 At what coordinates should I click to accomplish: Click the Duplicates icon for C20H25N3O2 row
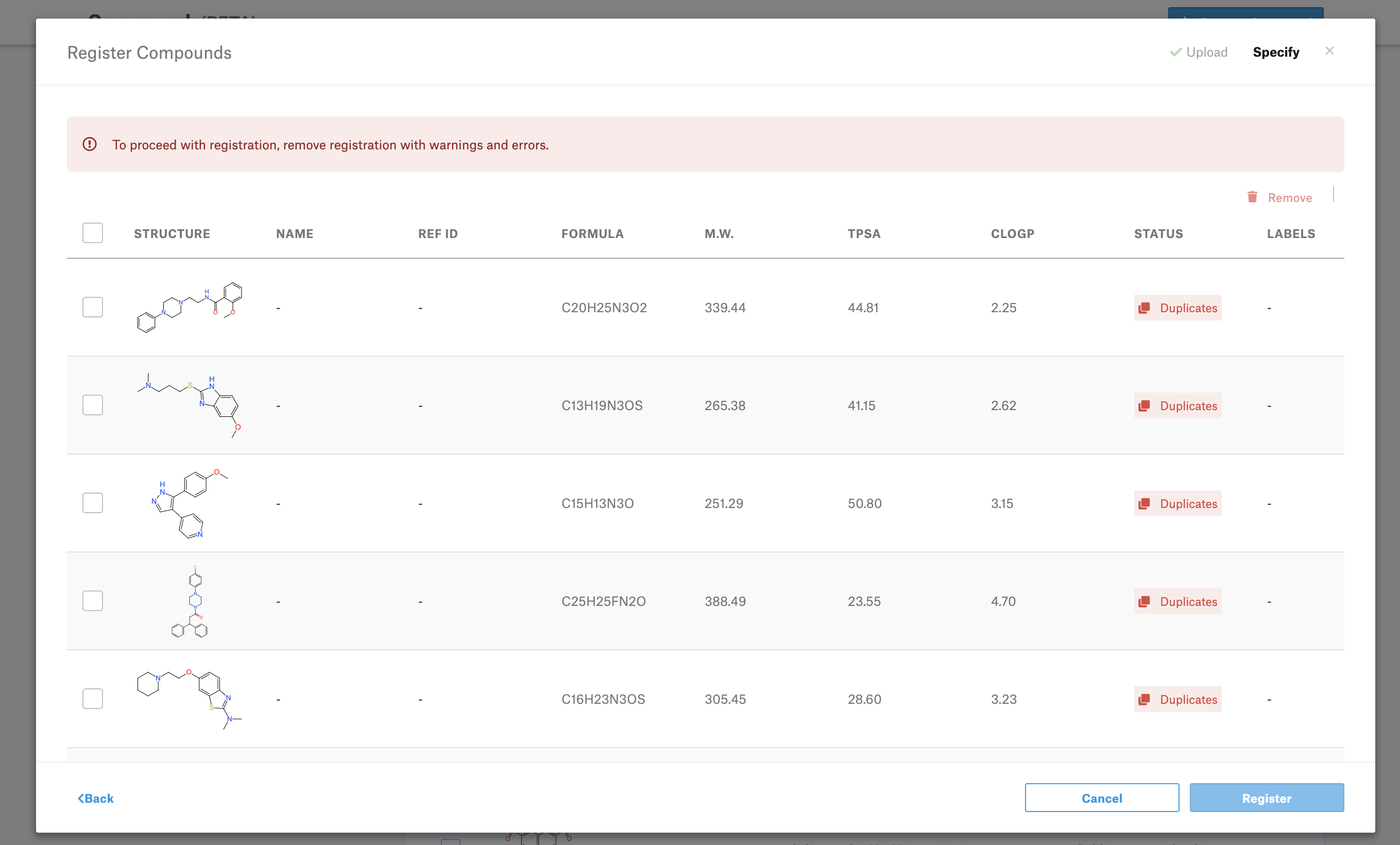coord(1145,308)
